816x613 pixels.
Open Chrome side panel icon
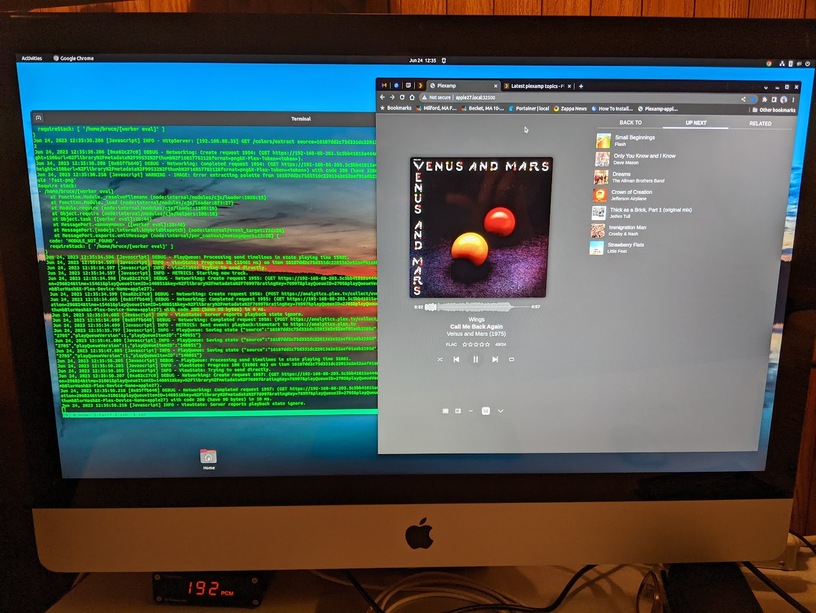(774, 99)
